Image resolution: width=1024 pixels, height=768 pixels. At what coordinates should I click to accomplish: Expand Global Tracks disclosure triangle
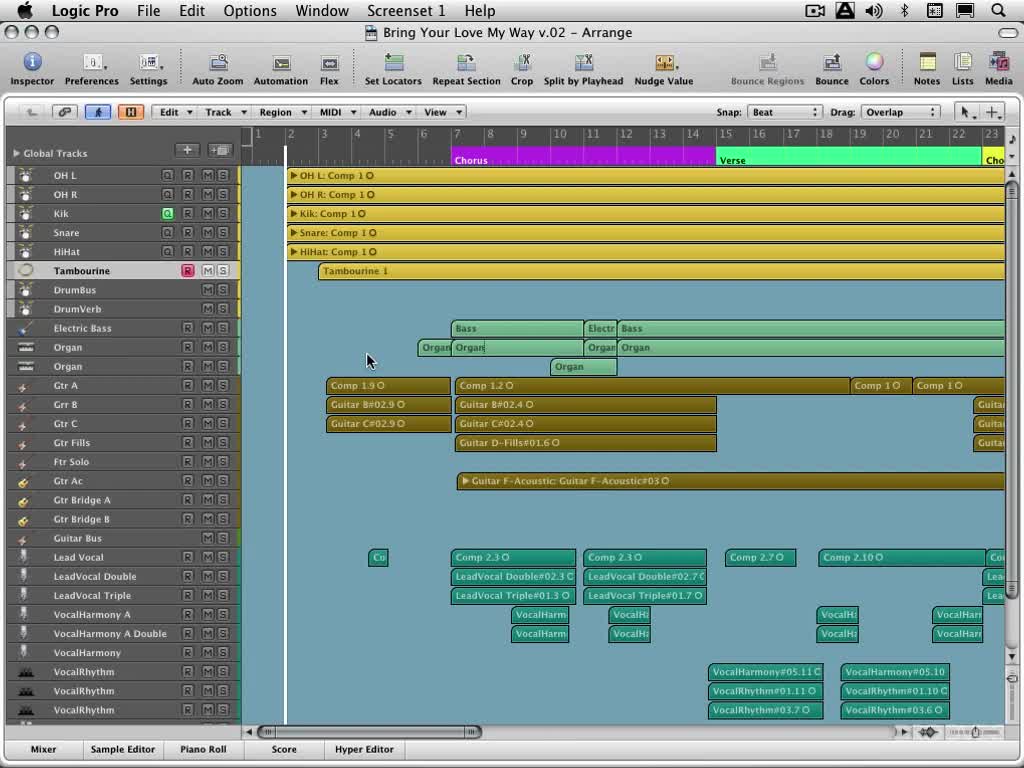tap(16, 153)
